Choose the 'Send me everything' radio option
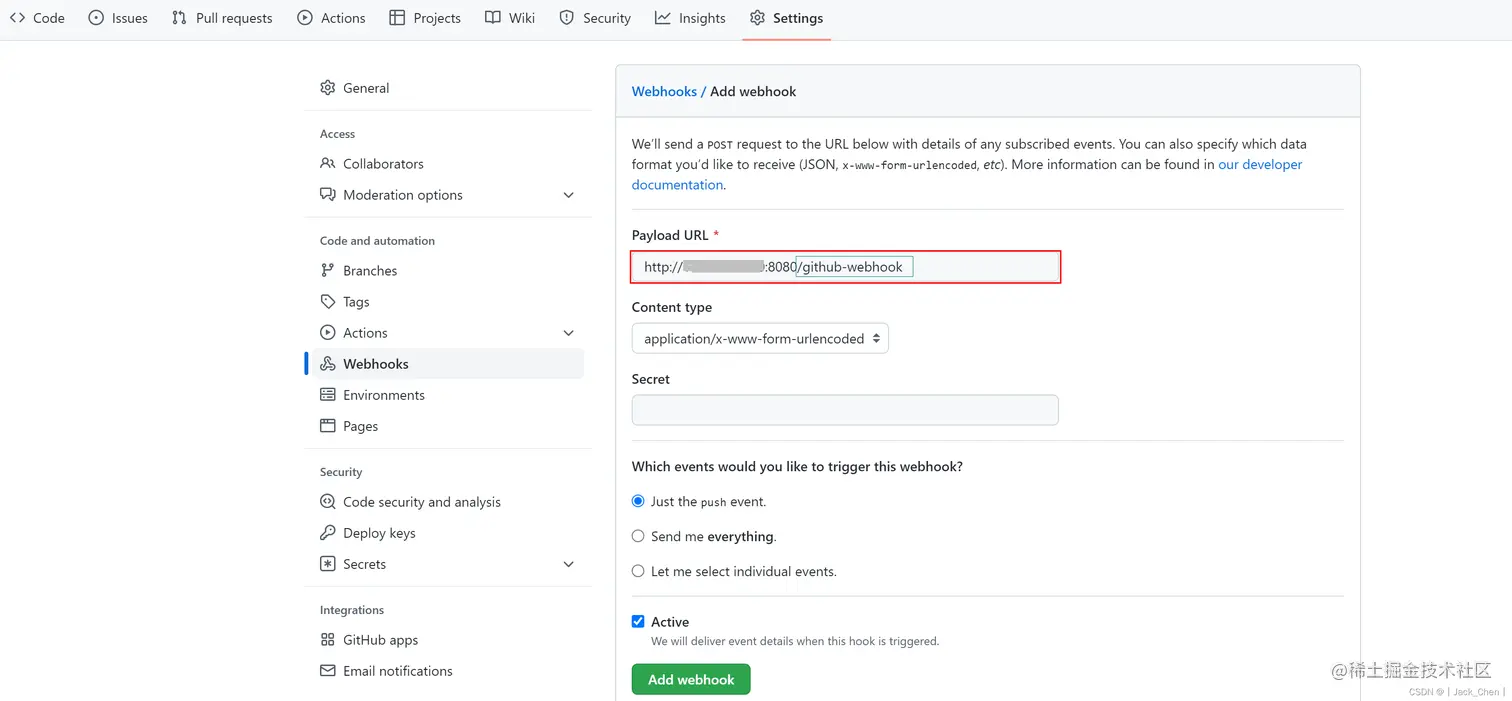Screen dimensions: 1512x701 pyautogui.click(x=638, y=536)
